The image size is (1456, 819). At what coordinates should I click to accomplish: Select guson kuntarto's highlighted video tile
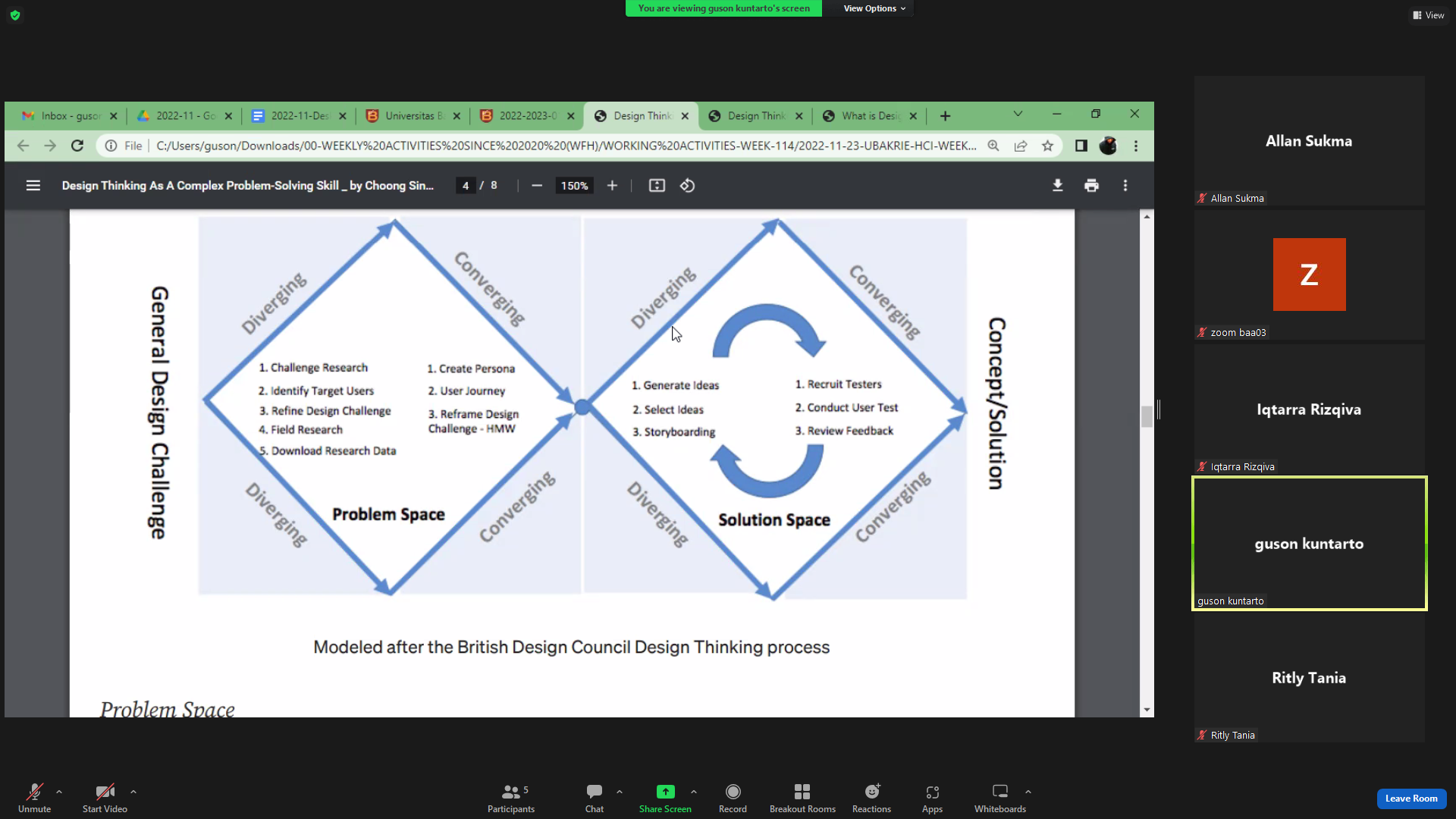pyautogui.click(x=1309, y=544)
